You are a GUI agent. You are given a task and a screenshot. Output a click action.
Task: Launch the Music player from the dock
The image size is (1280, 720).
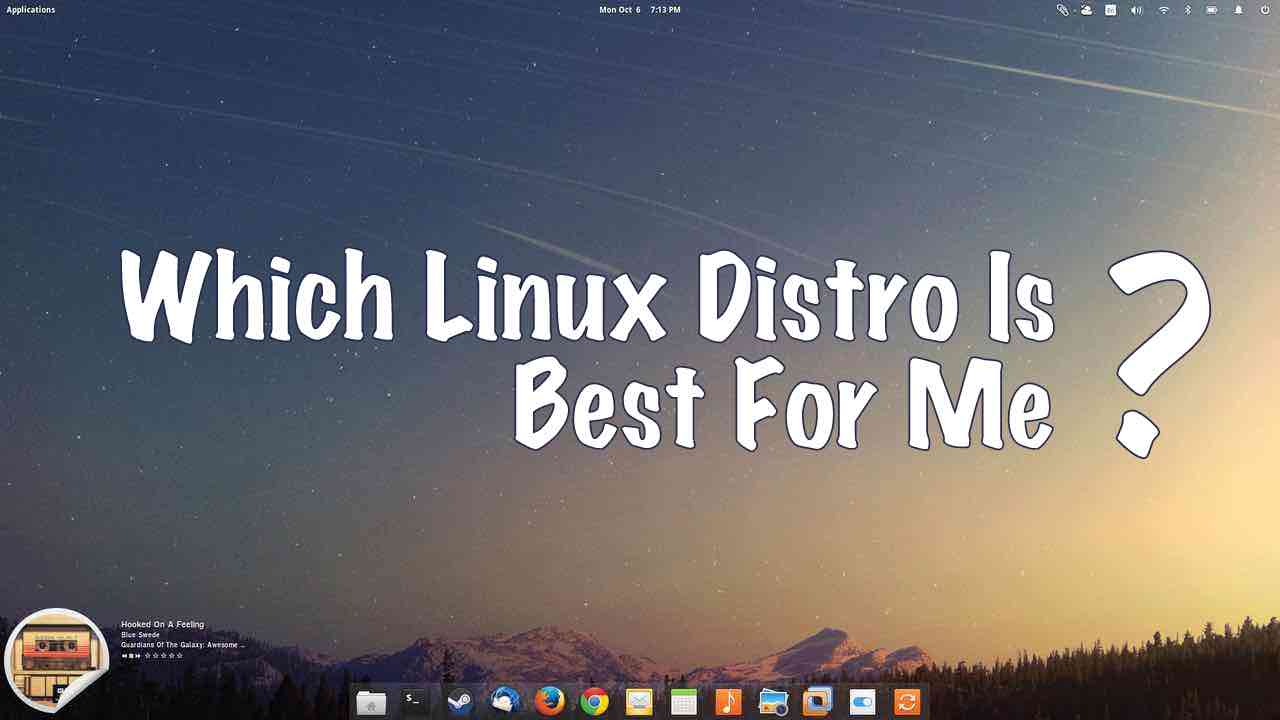click(x=727, y=702)
